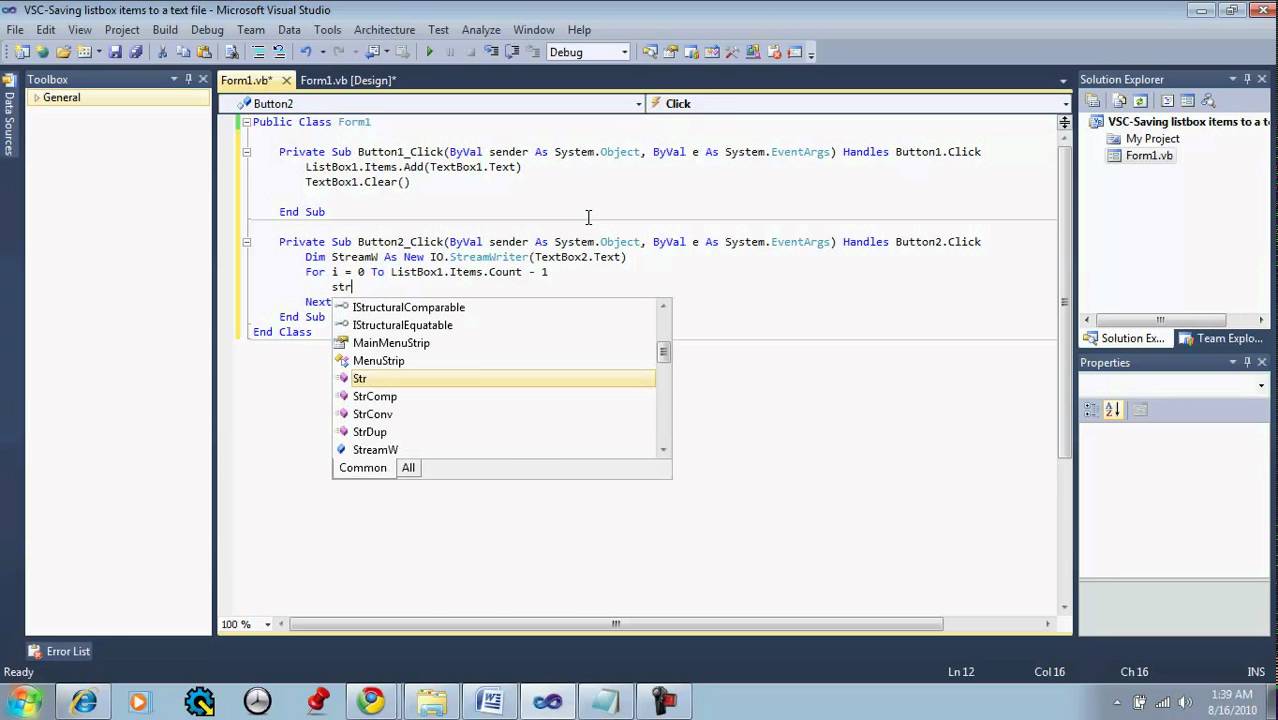Click the Refresh icon in Solution Explorer
The height and width of the screenshot is (720, 1278).
coord(1140,101)
